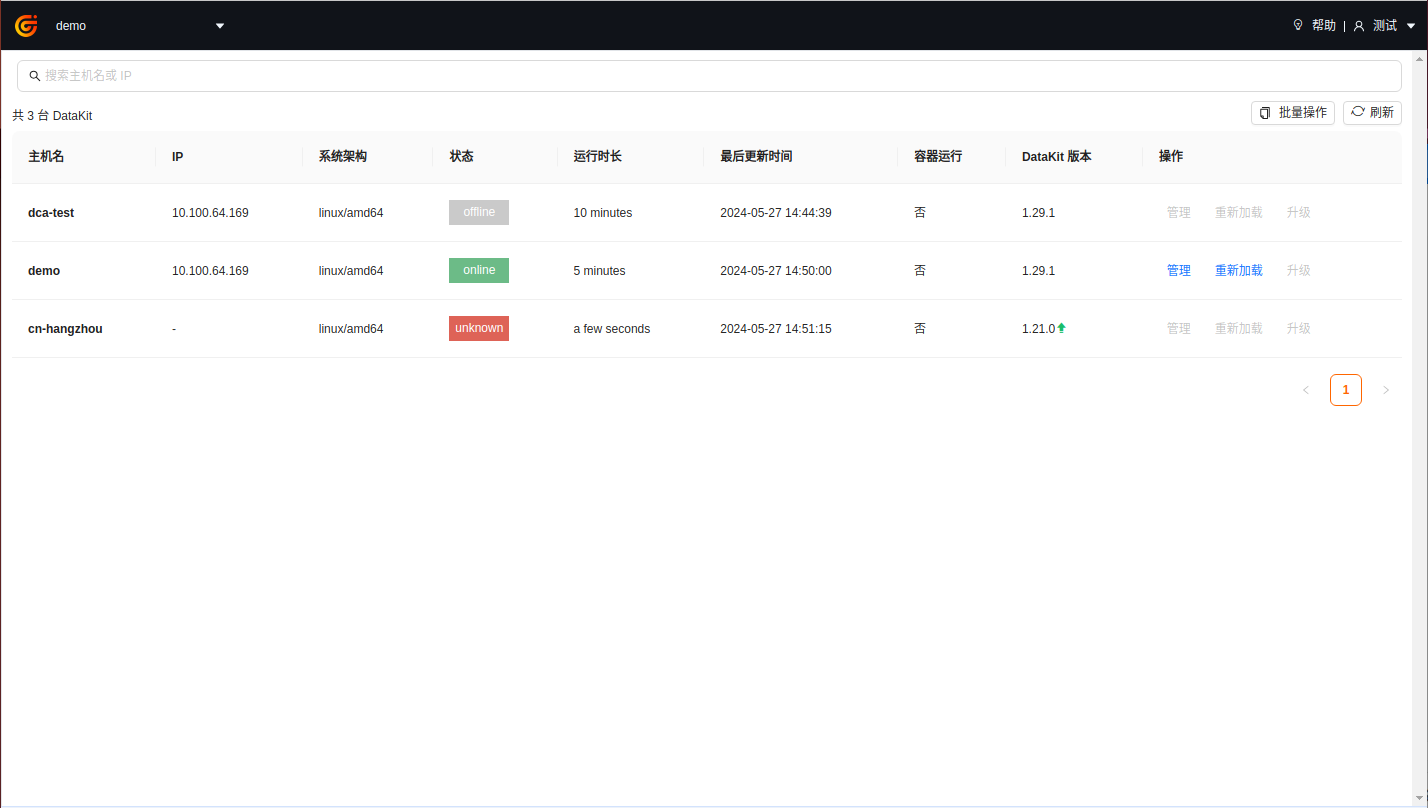
Task: Select page 1 in pagination
Action: (x=1346, y=390)
